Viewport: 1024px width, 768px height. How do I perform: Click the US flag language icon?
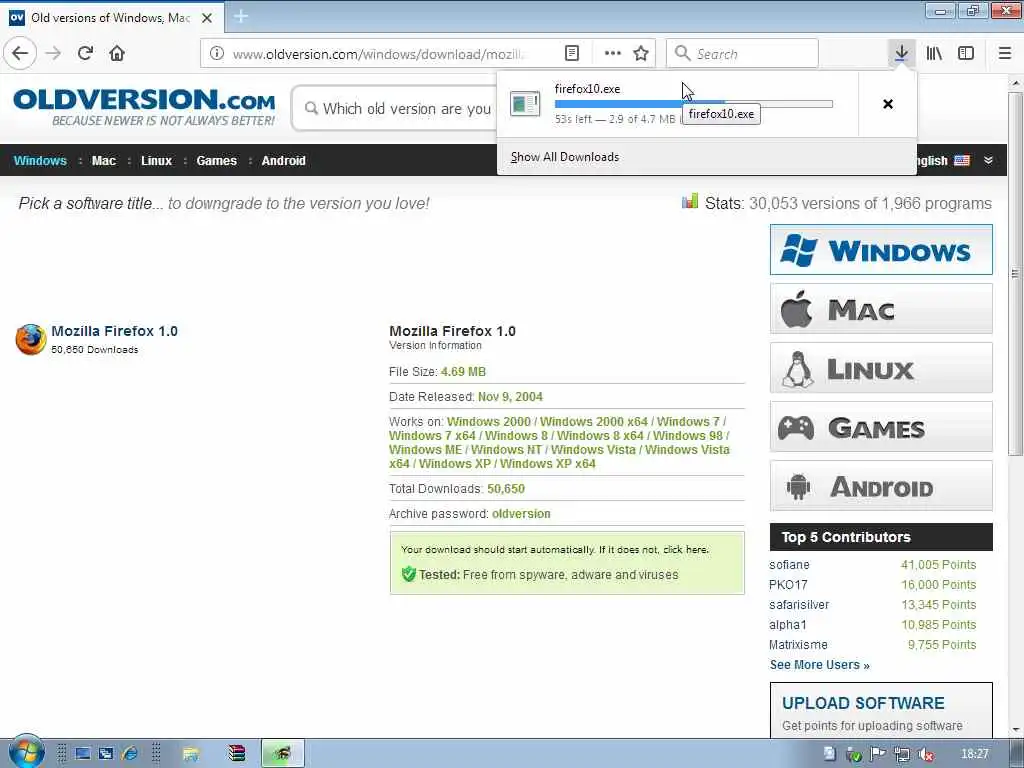pyautogui.click(x=962, y=161)
